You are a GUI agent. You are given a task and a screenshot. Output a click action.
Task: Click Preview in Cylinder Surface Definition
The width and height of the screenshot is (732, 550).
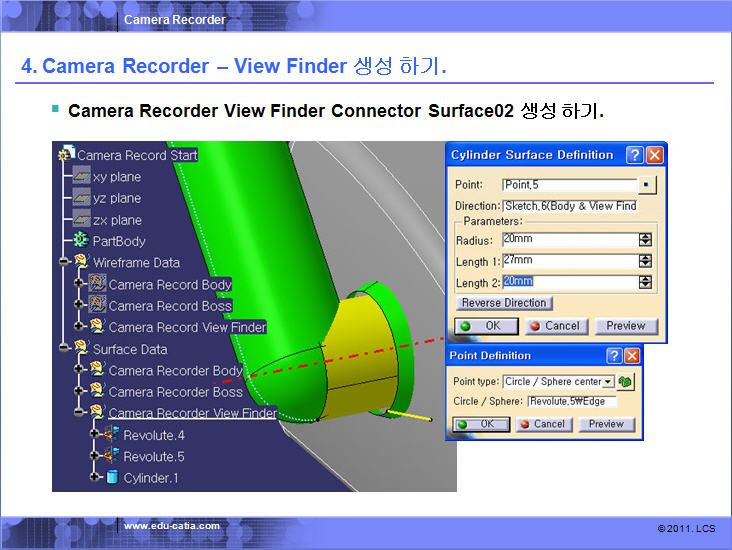[x=626, y=326]
